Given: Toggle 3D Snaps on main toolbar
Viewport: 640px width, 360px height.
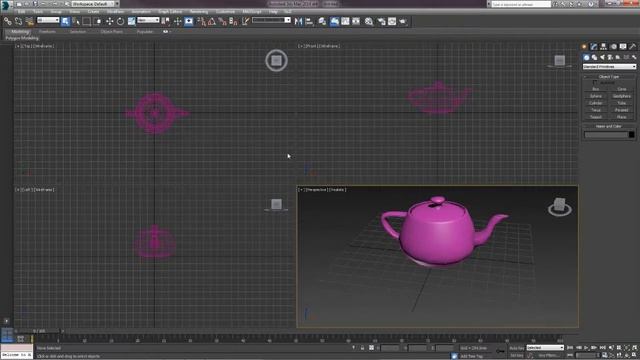Looking at the screenshot, I should click(201, 21).
